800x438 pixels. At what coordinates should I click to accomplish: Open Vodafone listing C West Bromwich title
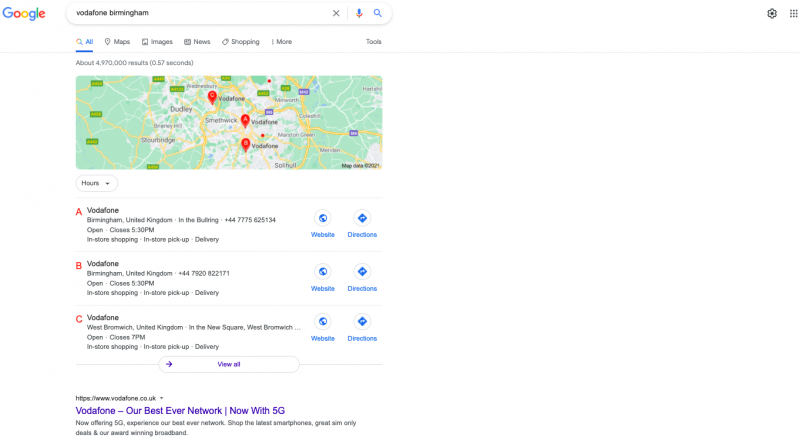click(x=103, y=318)
